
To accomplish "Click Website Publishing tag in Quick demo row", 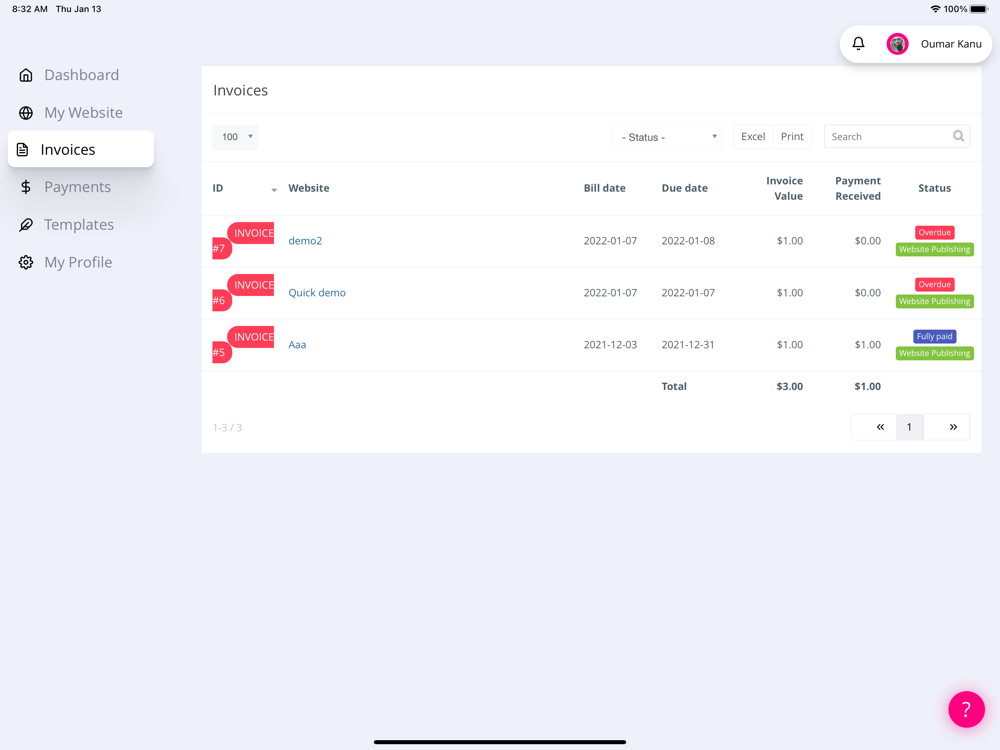I will coord(934,301).
